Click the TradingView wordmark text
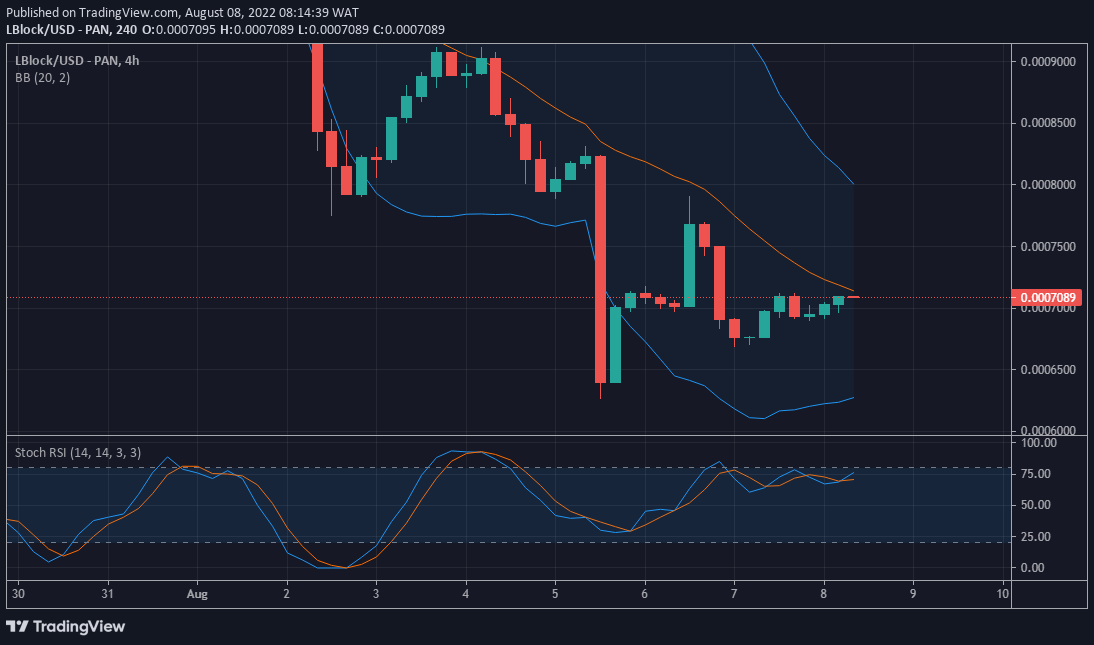The image size is (1094, 645). (x=79, y=626)
